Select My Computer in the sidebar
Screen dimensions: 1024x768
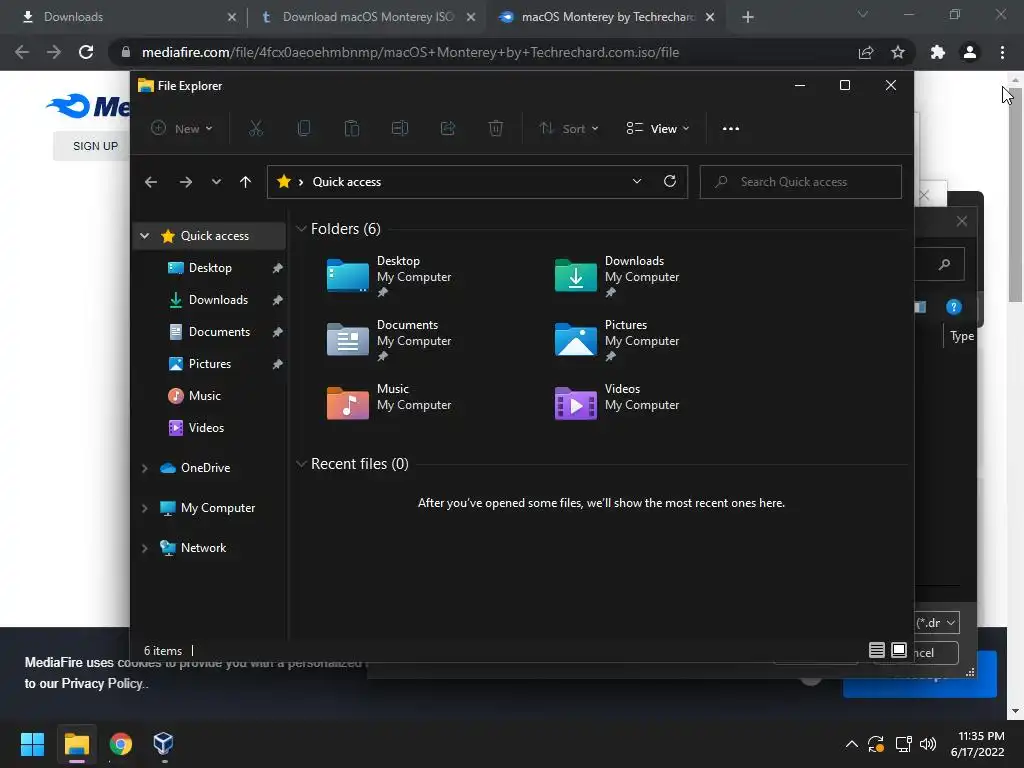coord(217,507)
